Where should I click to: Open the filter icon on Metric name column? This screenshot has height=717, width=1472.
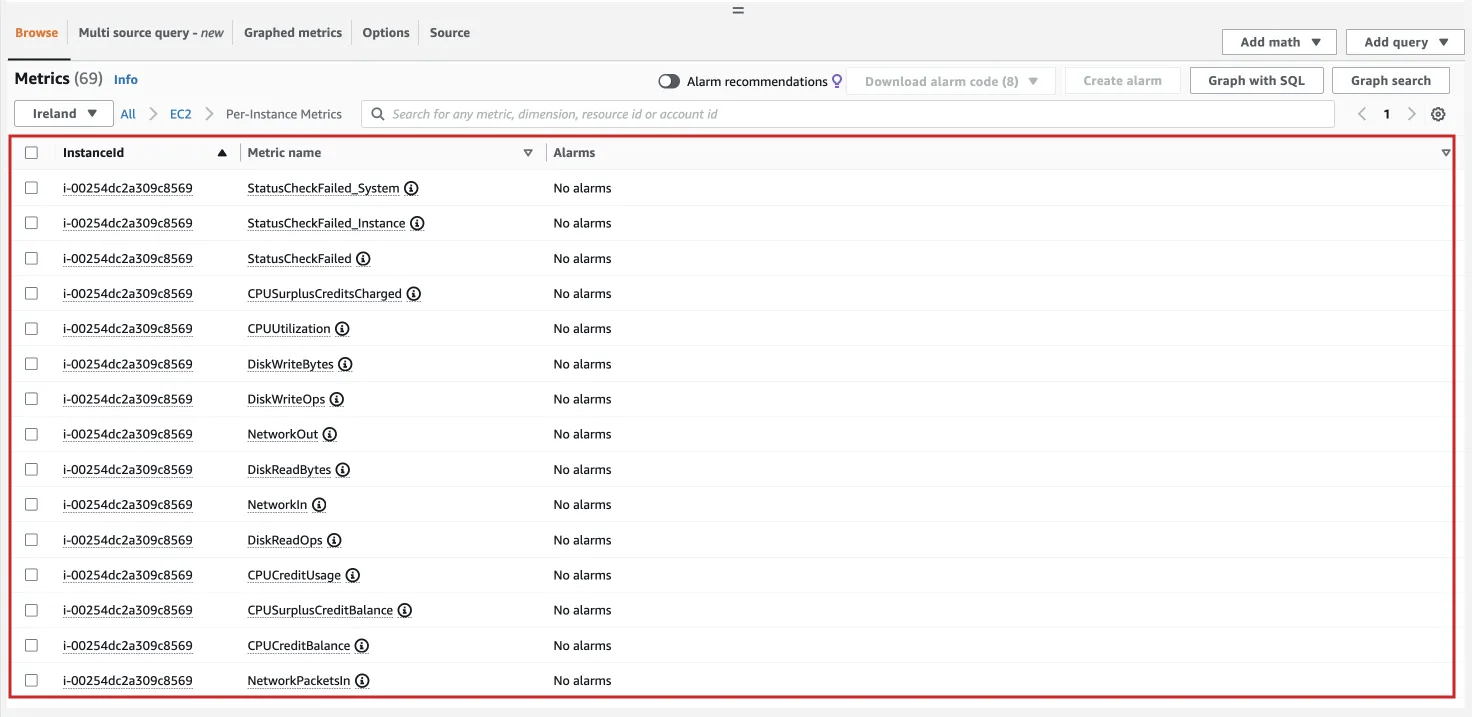tap(527, 153)
